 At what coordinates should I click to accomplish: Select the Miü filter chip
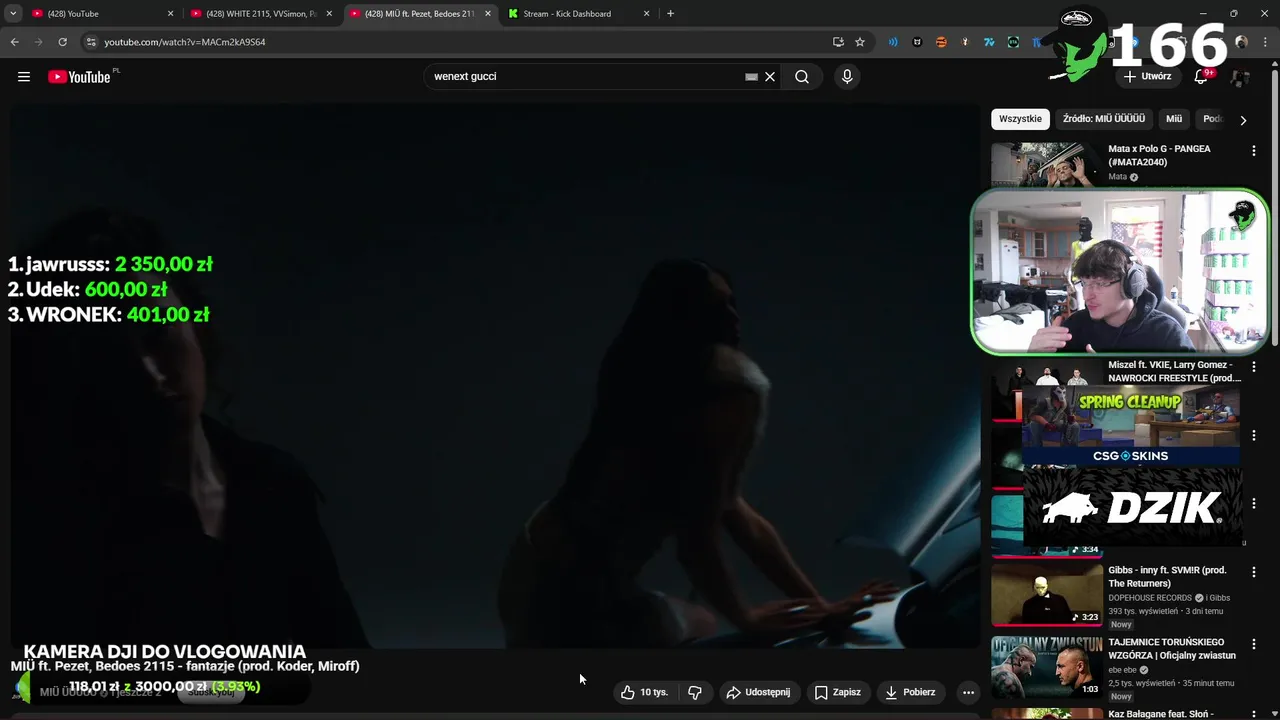tap(1174, 119)
